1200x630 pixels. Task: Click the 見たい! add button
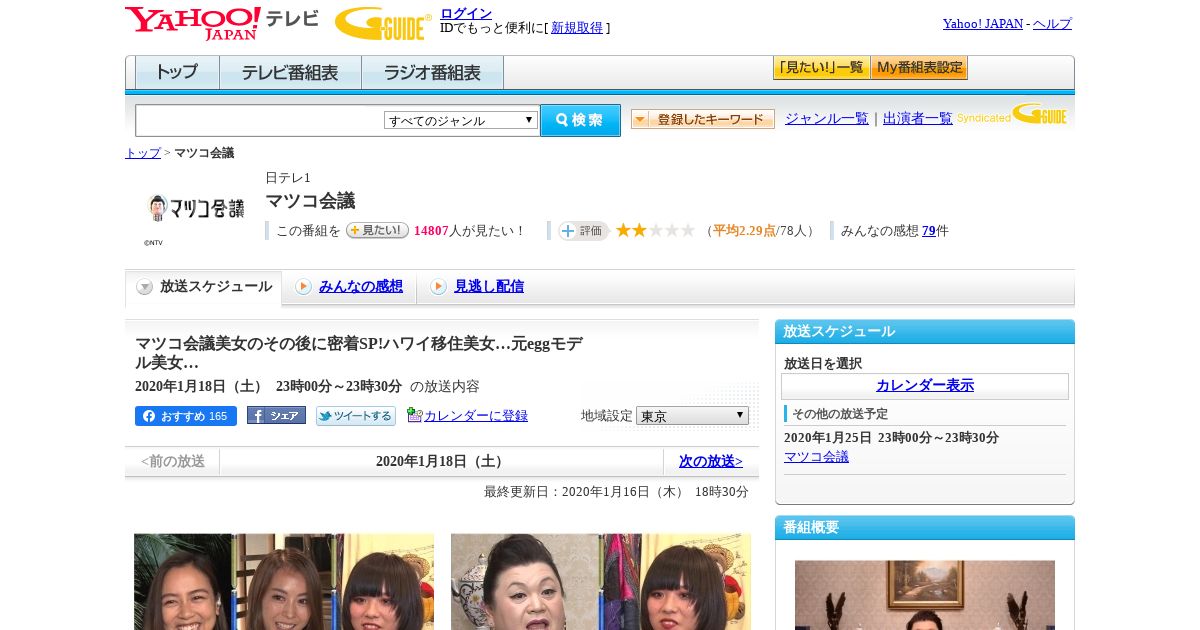click(378, 230)
